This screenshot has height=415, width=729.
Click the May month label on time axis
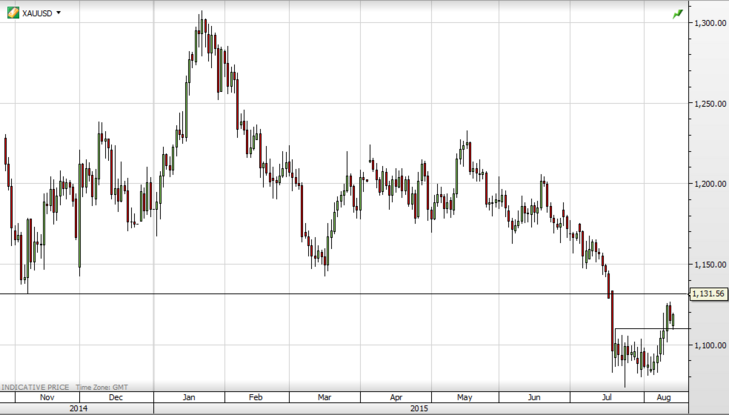pyautogui.click(x=464, y=397)
